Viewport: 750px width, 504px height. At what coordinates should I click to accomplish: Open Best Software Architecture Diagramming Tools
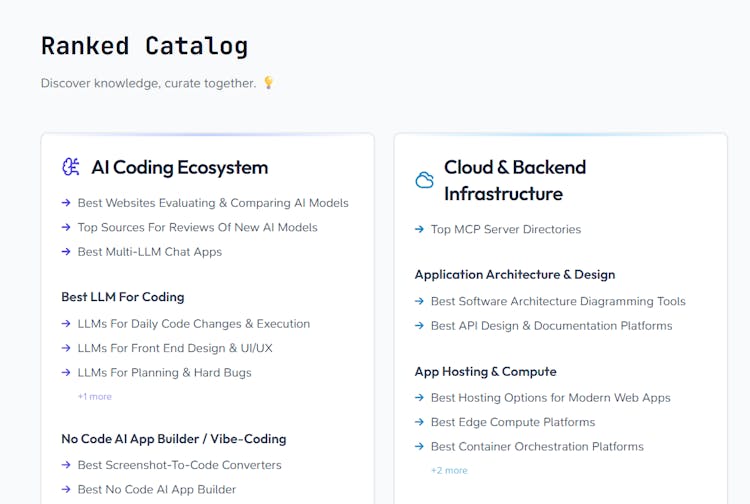[558, 301]
